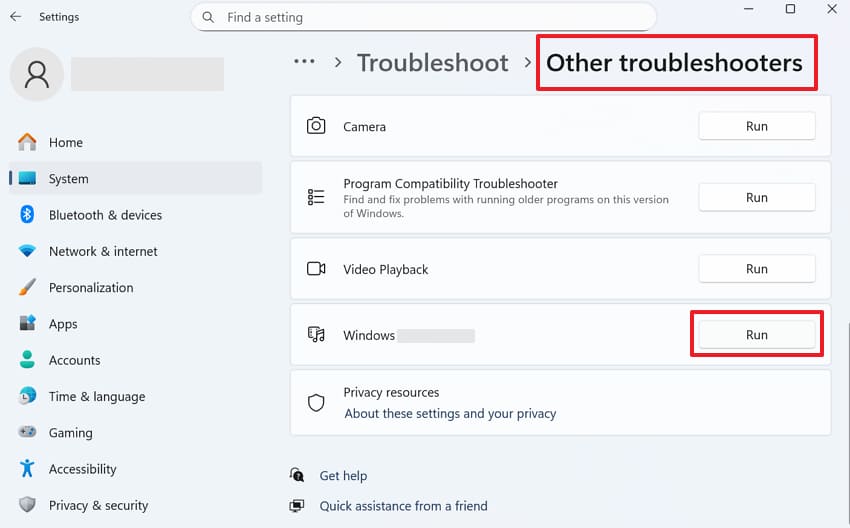
Task: Open the Apps settings section
Action: [136, 324]
